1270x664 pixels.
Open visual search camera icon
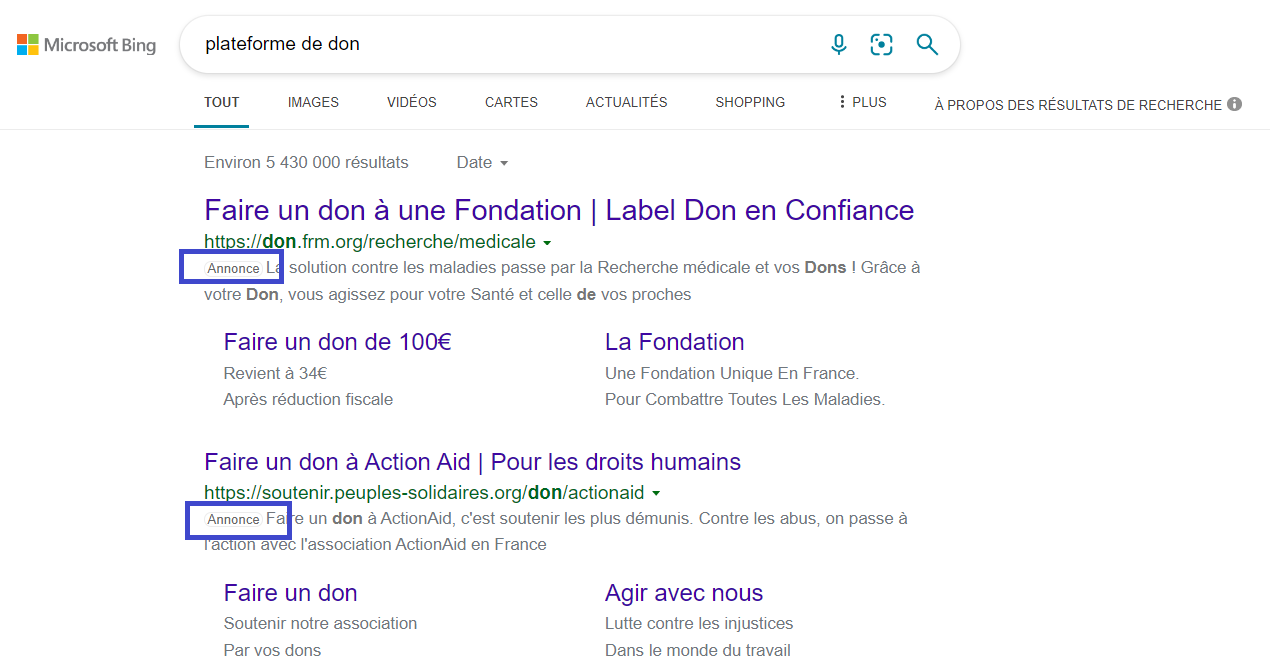[x=881, y=44]
